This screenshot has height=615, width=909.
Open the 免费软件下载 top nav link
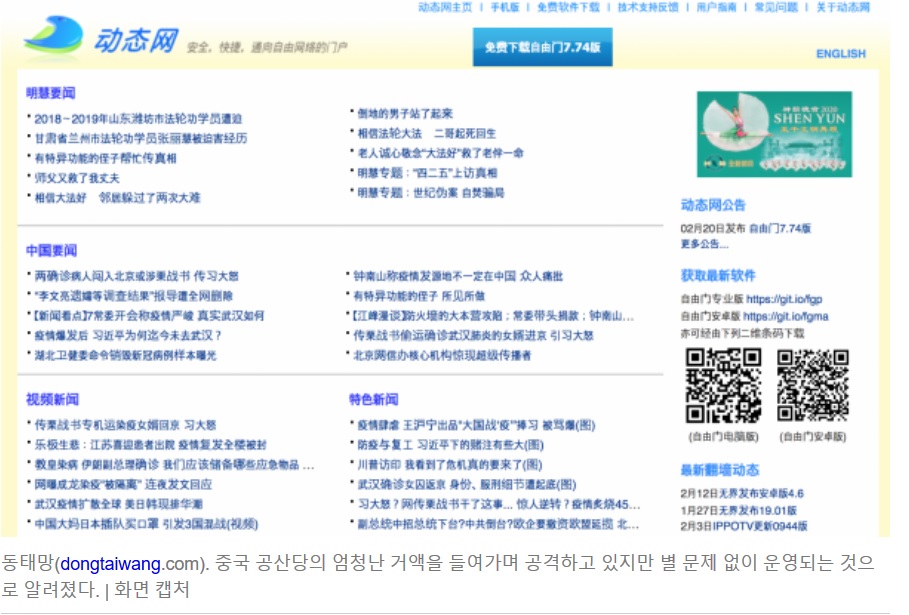(x=568, y=8)
